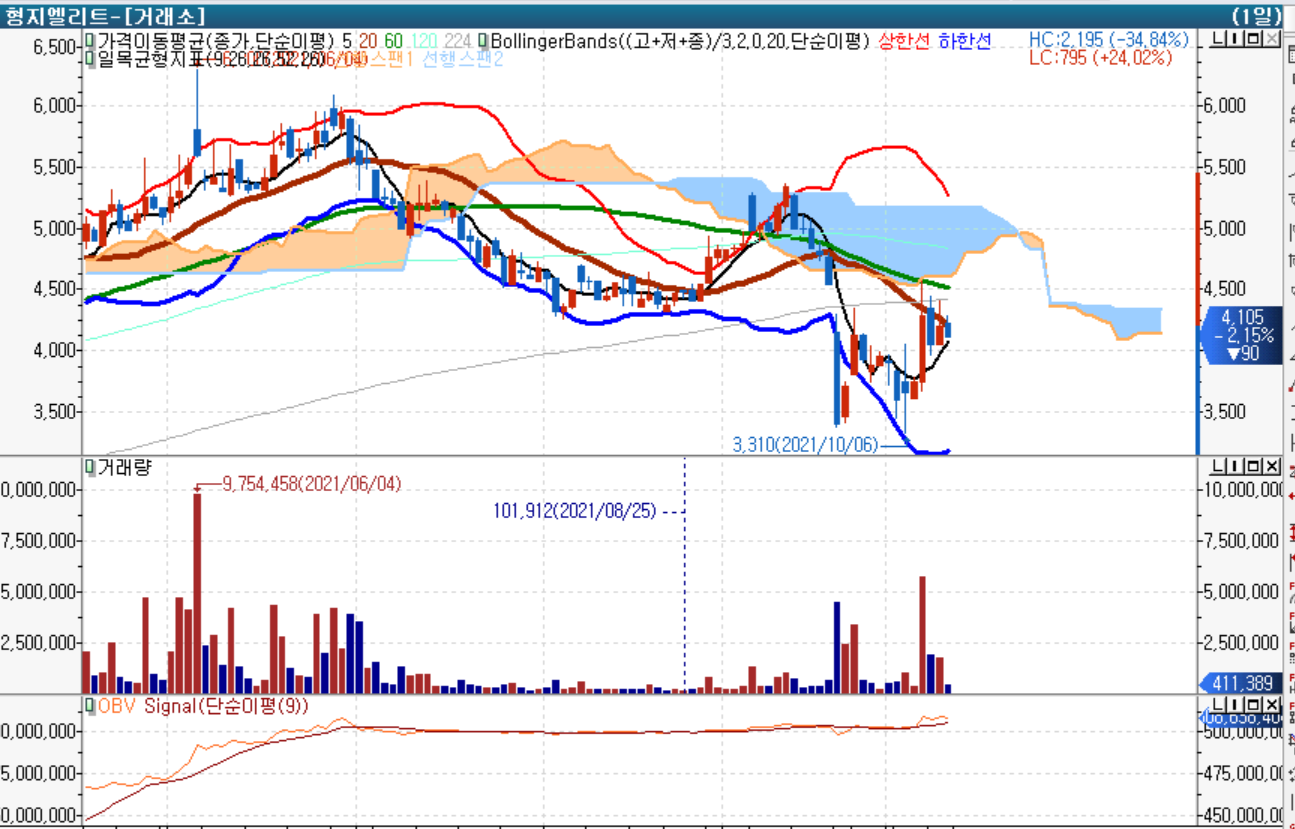This screenshot has width=1295, height=829.
Task: Click the L-shaped button in the price panel
Action: click(x=1217, y=39)
